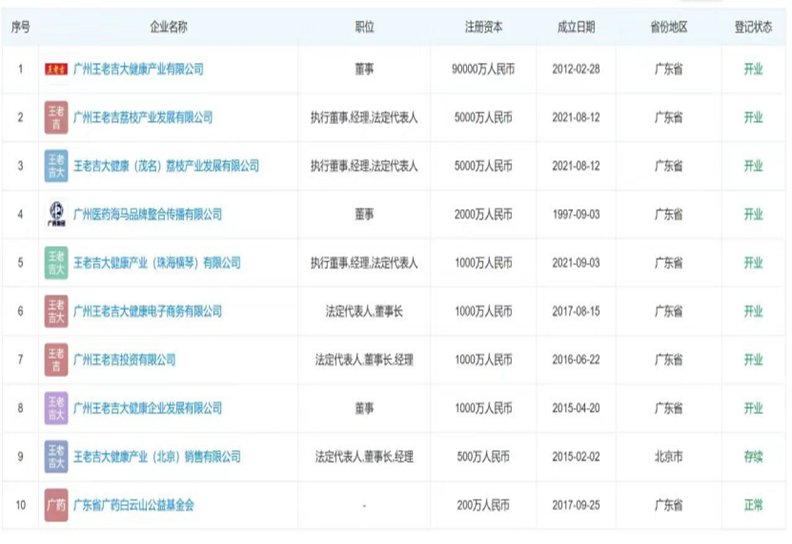Select the date 2016-06-22
The image size is (792, 544).
pyautogui.click(x=576, y=360)
